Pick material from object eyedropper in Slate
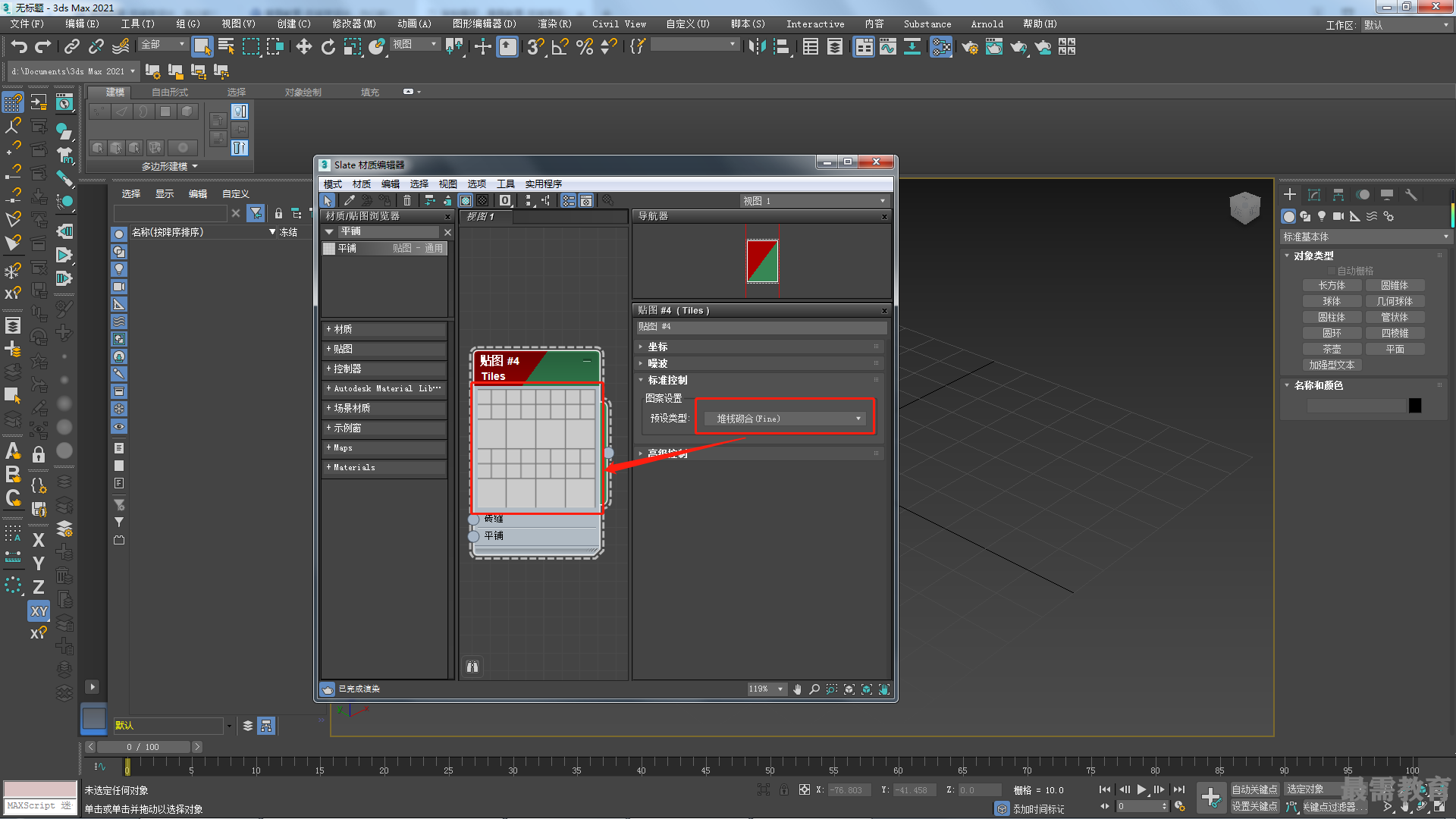 tap(349, 200)
